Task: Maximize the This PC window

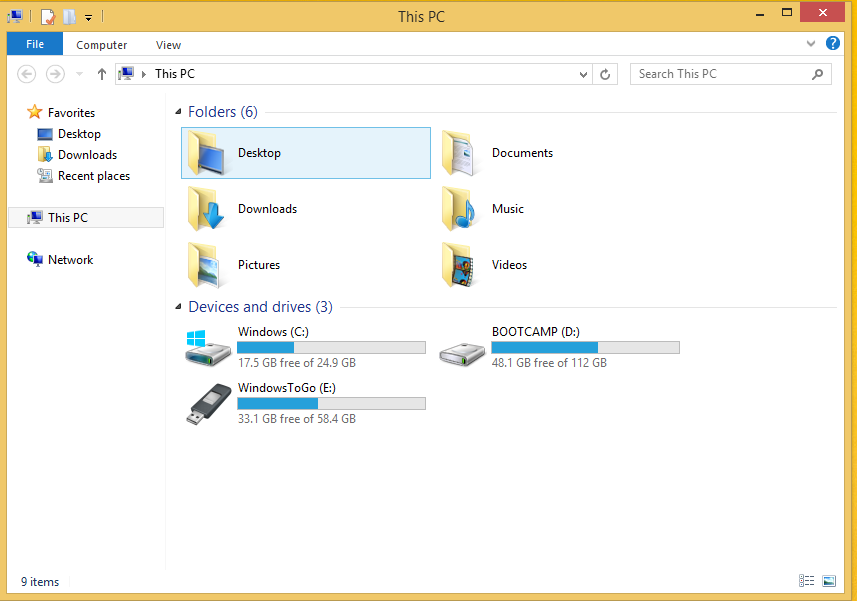Action: [787, 13]
